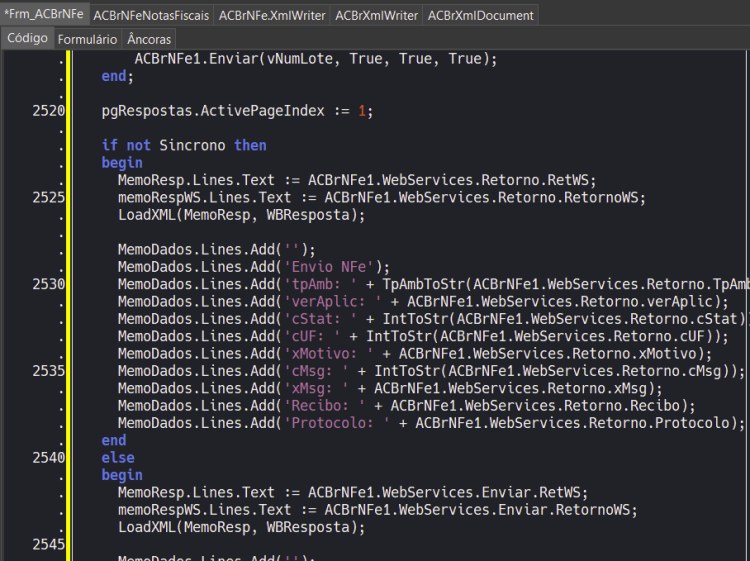
Task: Go to the ACBrXmlDocument editor tab
Action: point(481,15)
